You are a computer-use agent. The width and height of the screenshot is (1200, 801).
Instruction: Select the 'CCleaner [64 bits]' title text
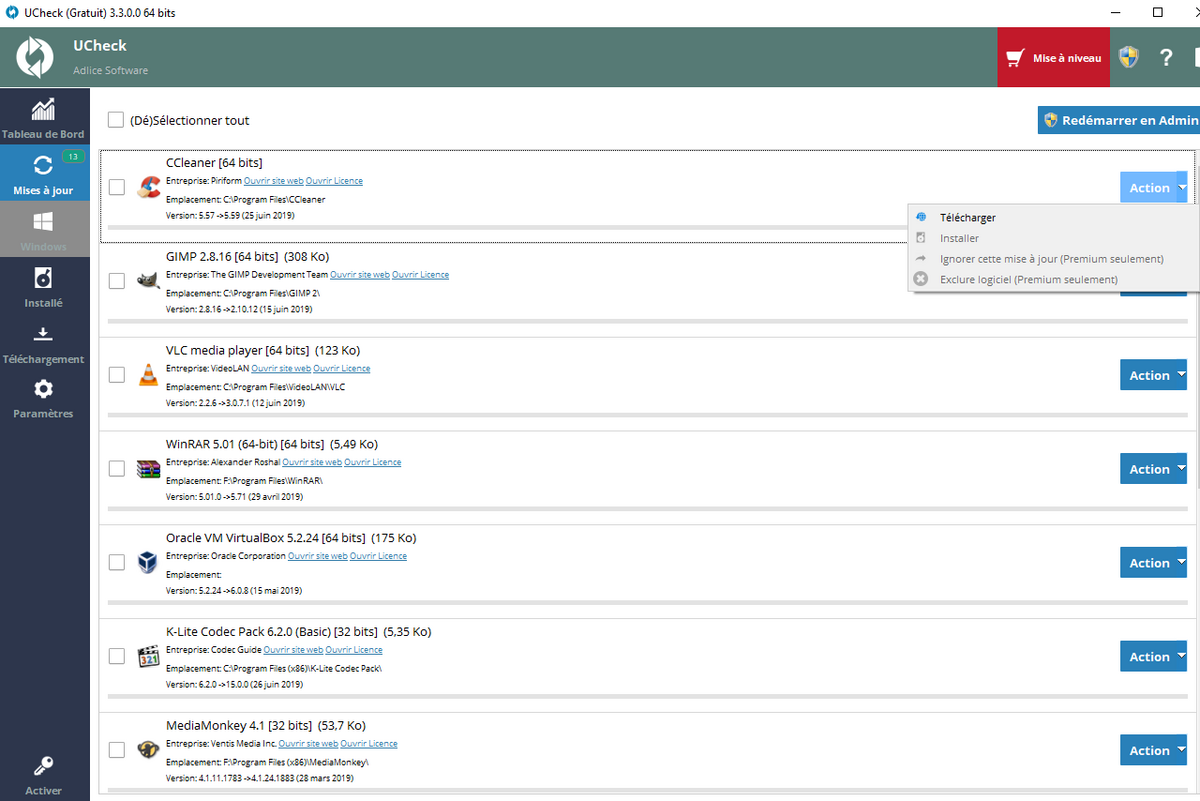point(214,162)
